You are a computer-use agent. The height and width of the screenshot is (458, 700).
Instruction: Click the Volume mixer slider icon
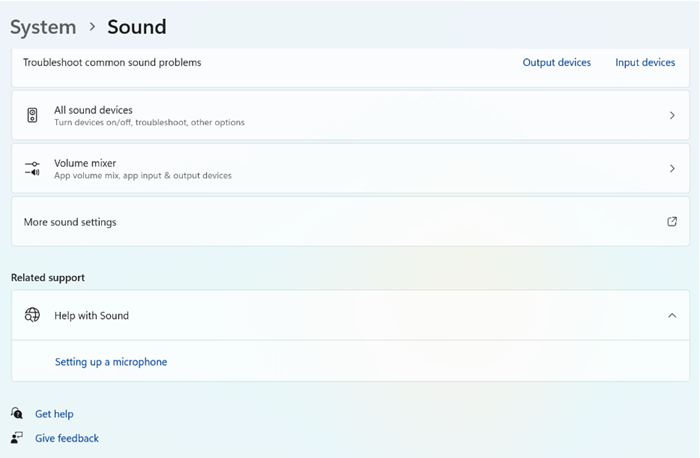pyautogui.click(x=32, y=168)
